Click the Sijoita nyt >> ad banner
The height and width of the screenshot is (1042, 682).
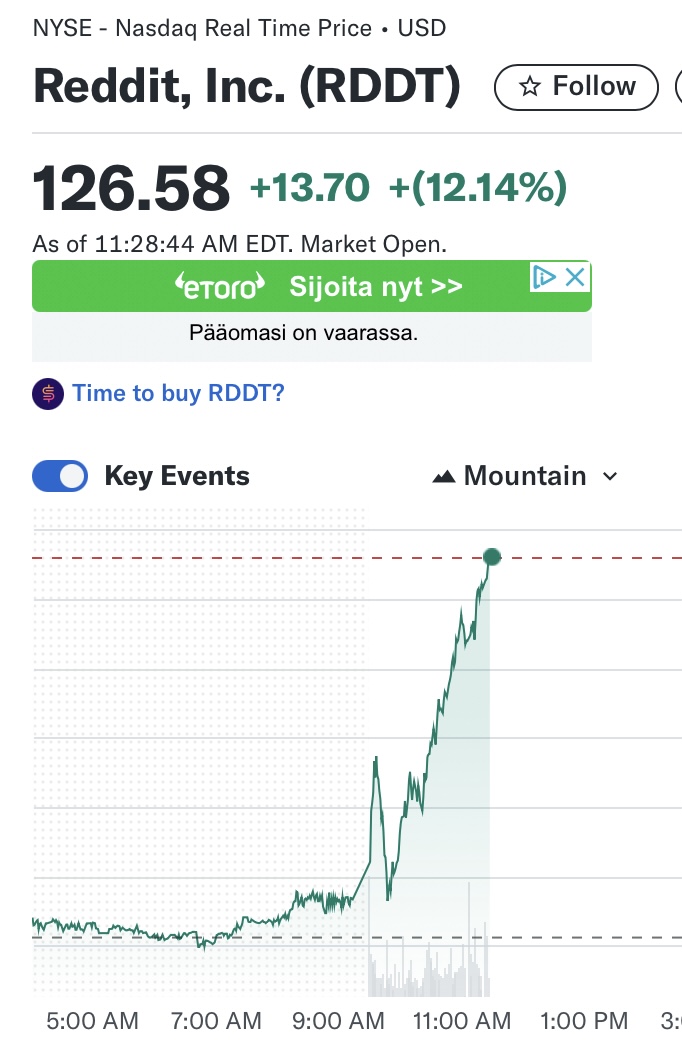click(312, 286)
